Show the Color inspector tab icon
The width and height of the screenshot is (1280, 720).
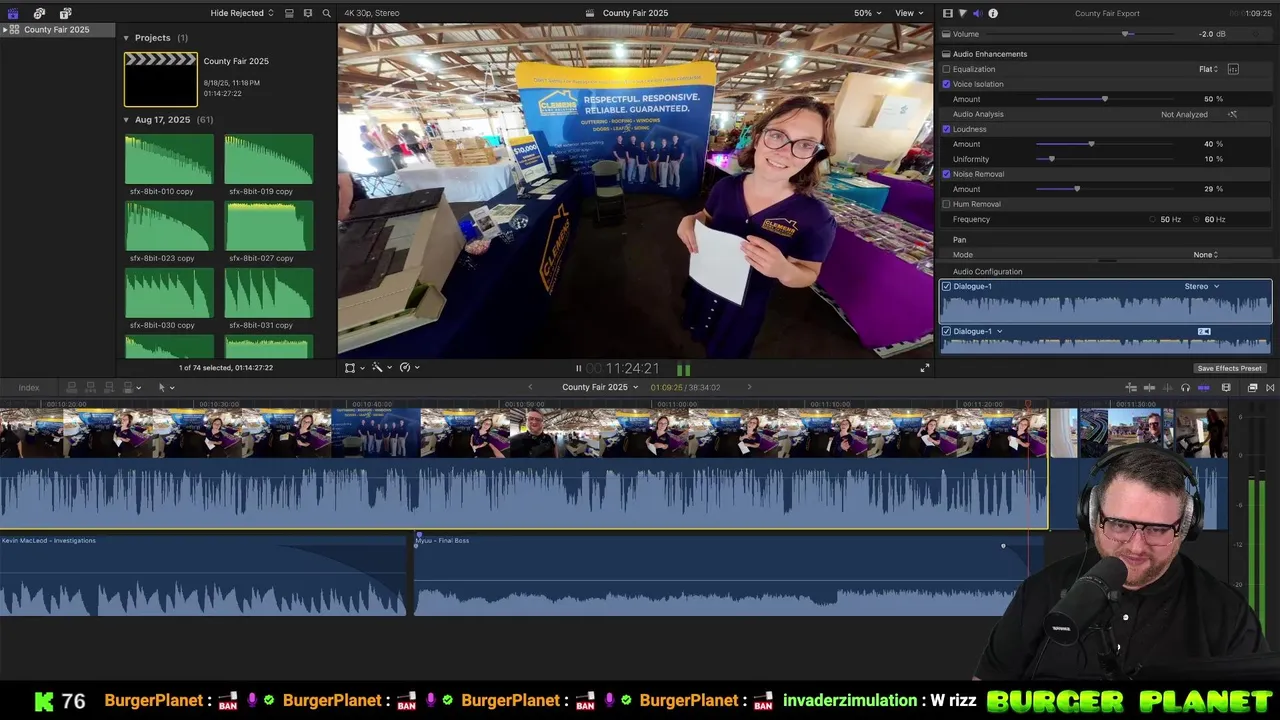point(963,13)
